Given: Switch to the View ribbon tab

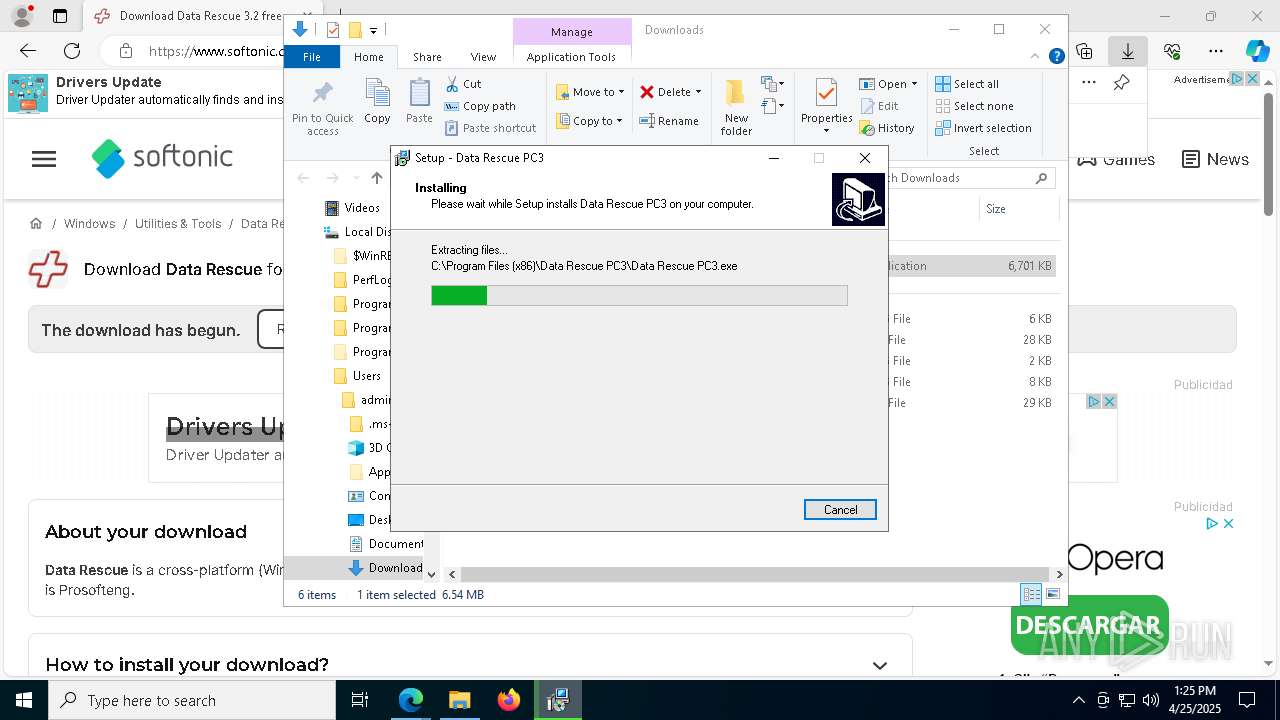Looking at the screenshot, I should click(483, 57).
